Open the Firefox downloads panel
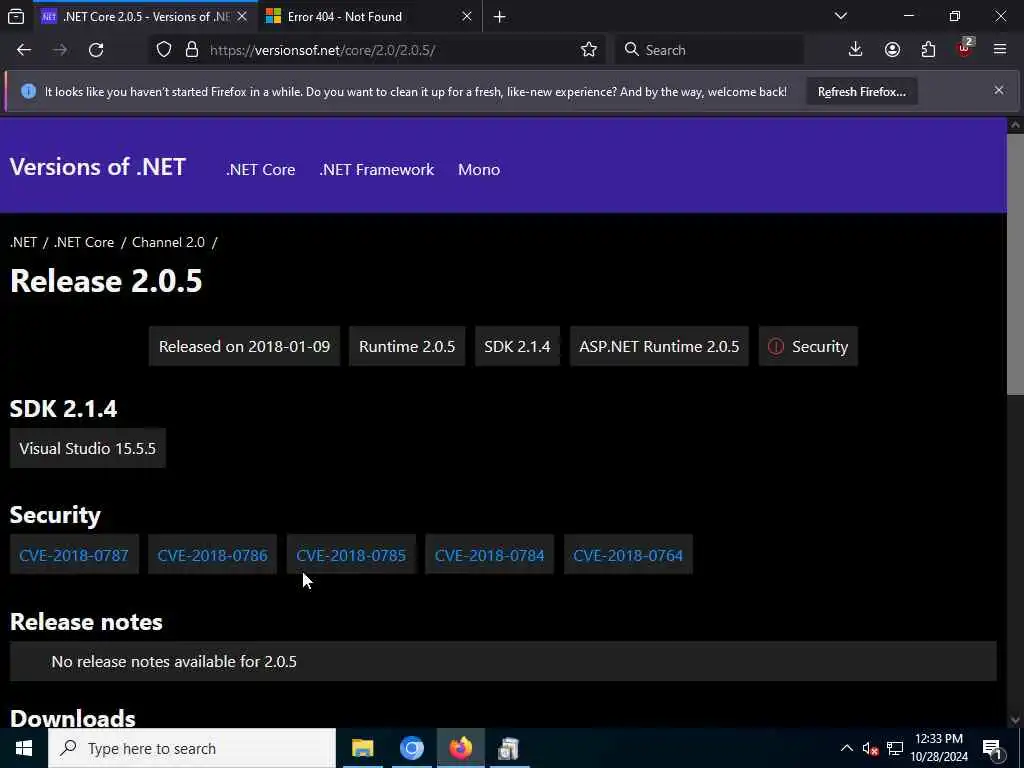Viewport: 1024px width, 768px height. click(x=855, y=50)
